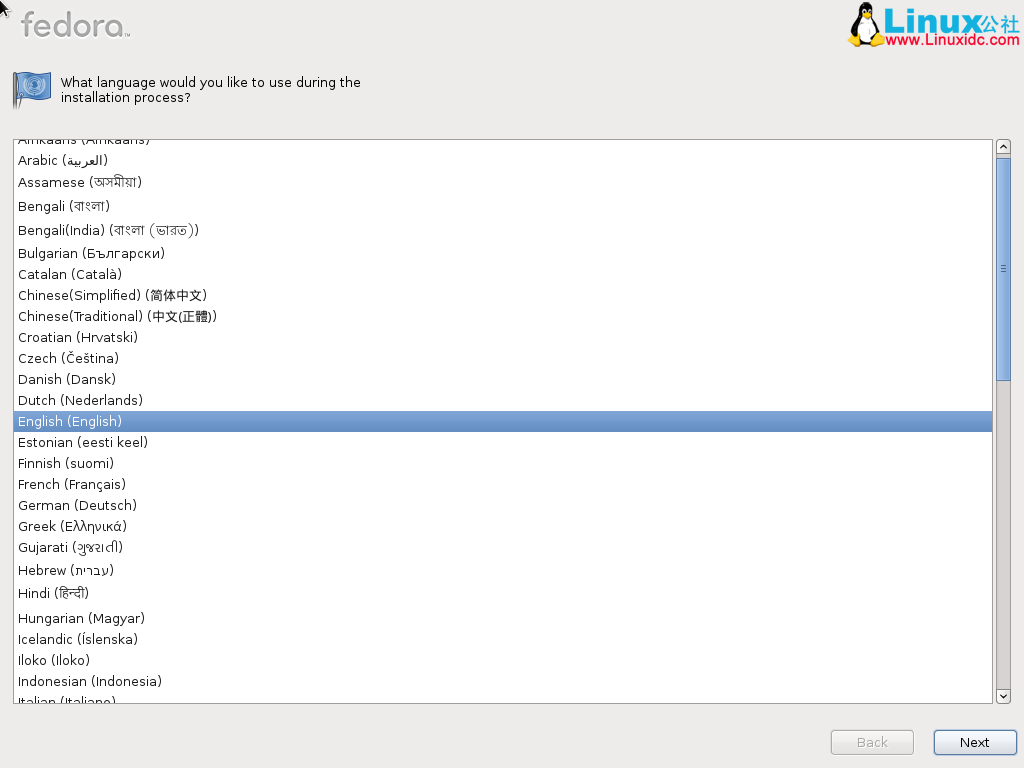The height and width of the screenshot is (768, 1024).
Task: Select Hebrew language row
Action: [x=503, y=570]
